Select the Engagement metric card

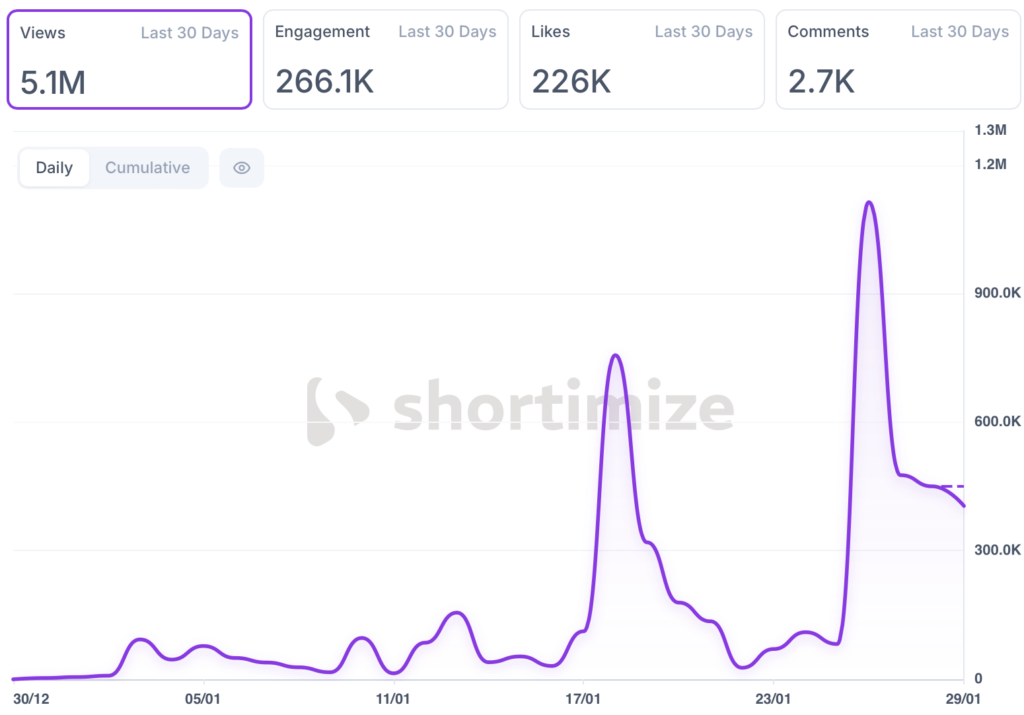pyautogui.click(x=385, y=60)
